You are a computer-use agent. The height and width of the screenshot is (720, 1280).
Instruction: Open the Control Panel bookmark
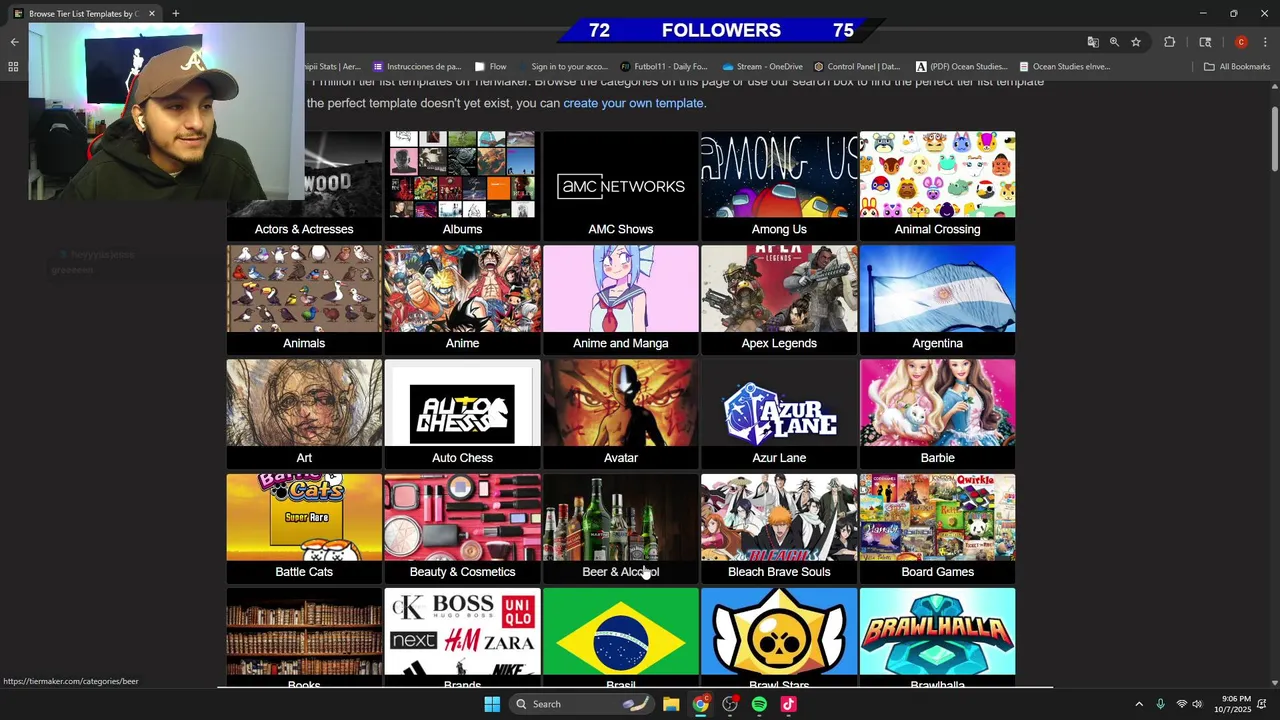[857, 67]
